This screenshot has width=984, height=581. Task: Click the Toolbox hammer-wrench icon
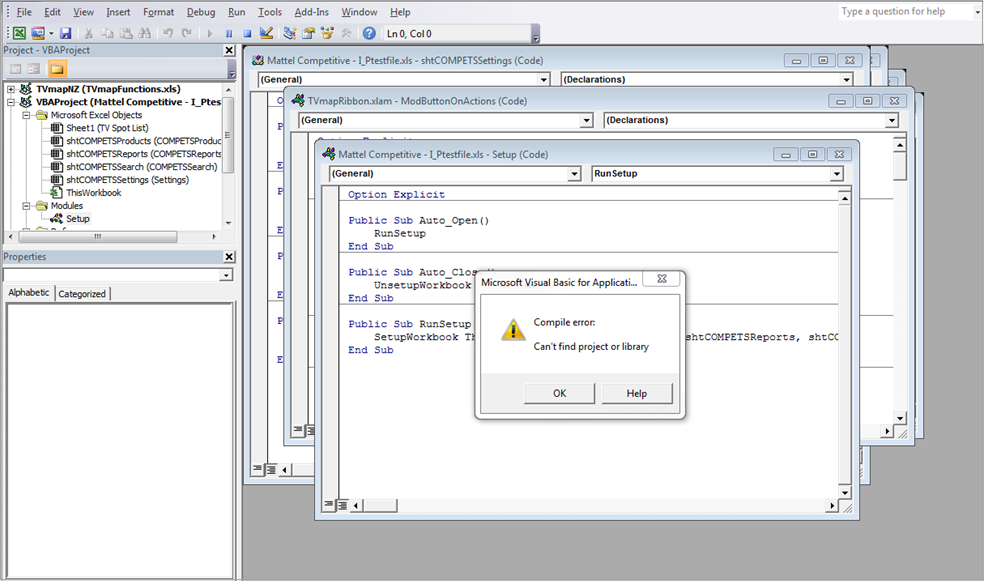pos(346,33)
